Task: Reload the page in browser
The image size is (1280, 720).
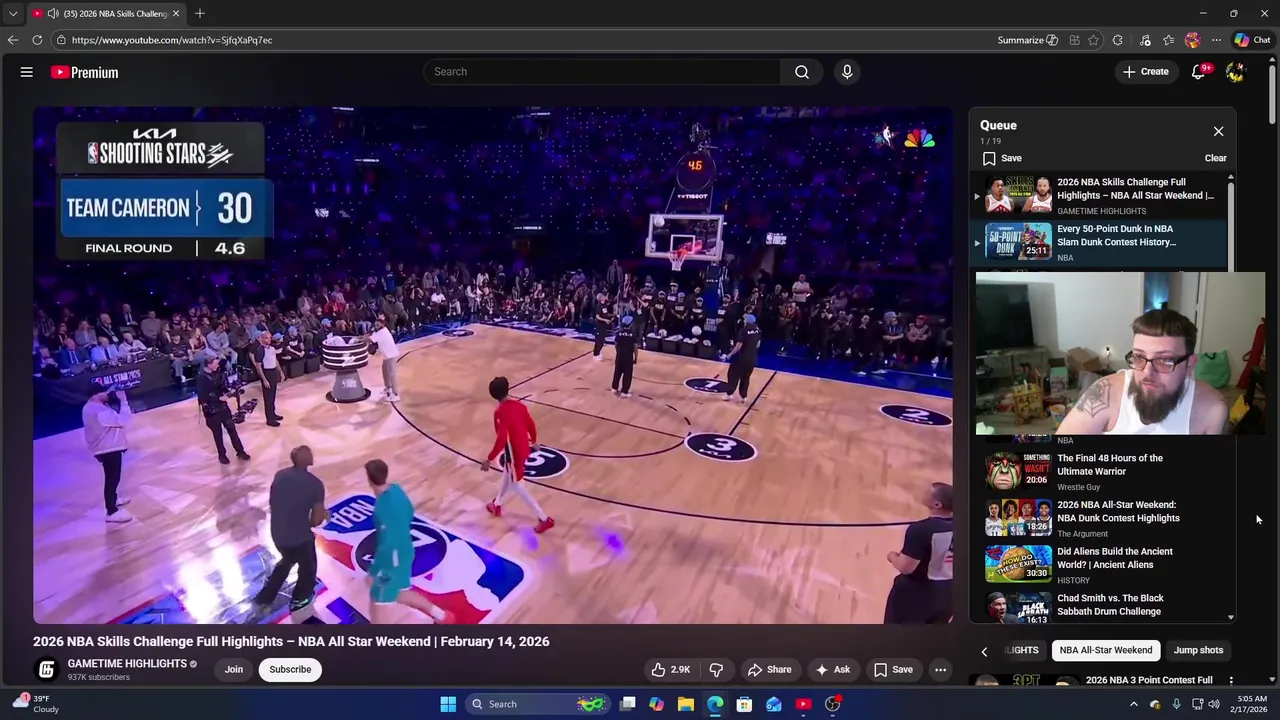Action: (37, 40)
